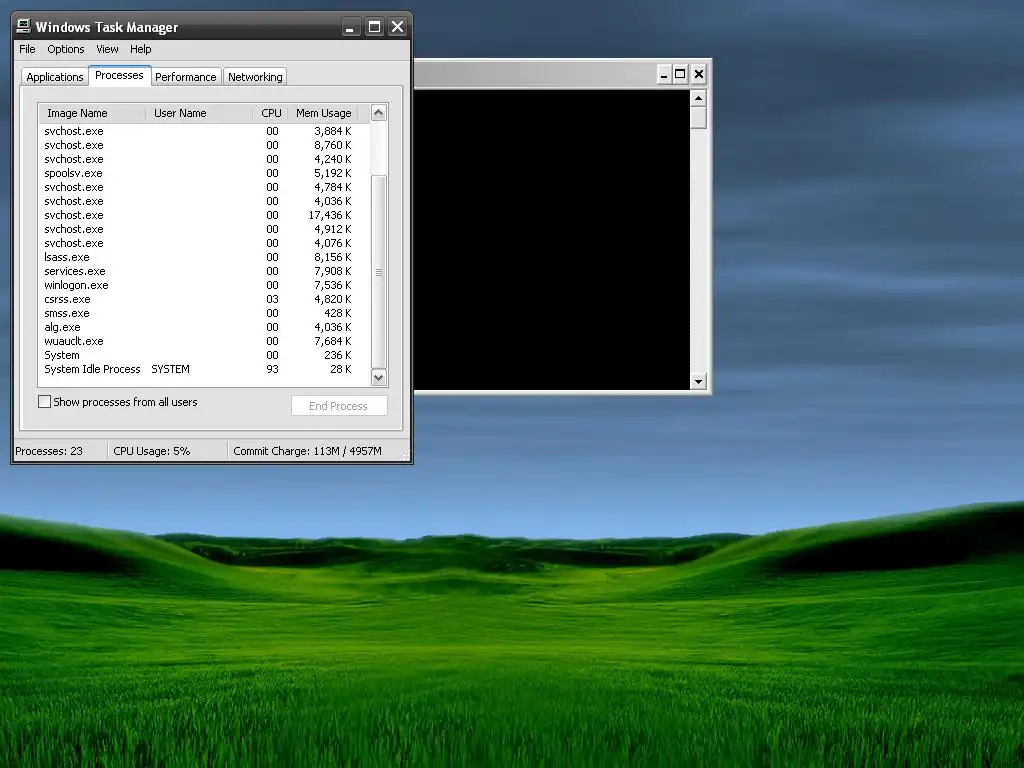Open the View menu
The image size is (1024, 768).
(x=107, y=49)
